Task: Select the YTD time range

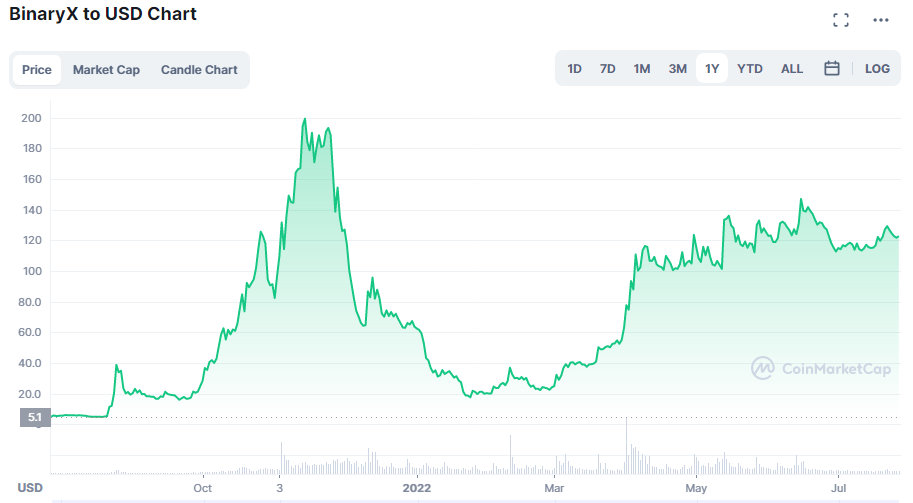Action: pos(749,69)
